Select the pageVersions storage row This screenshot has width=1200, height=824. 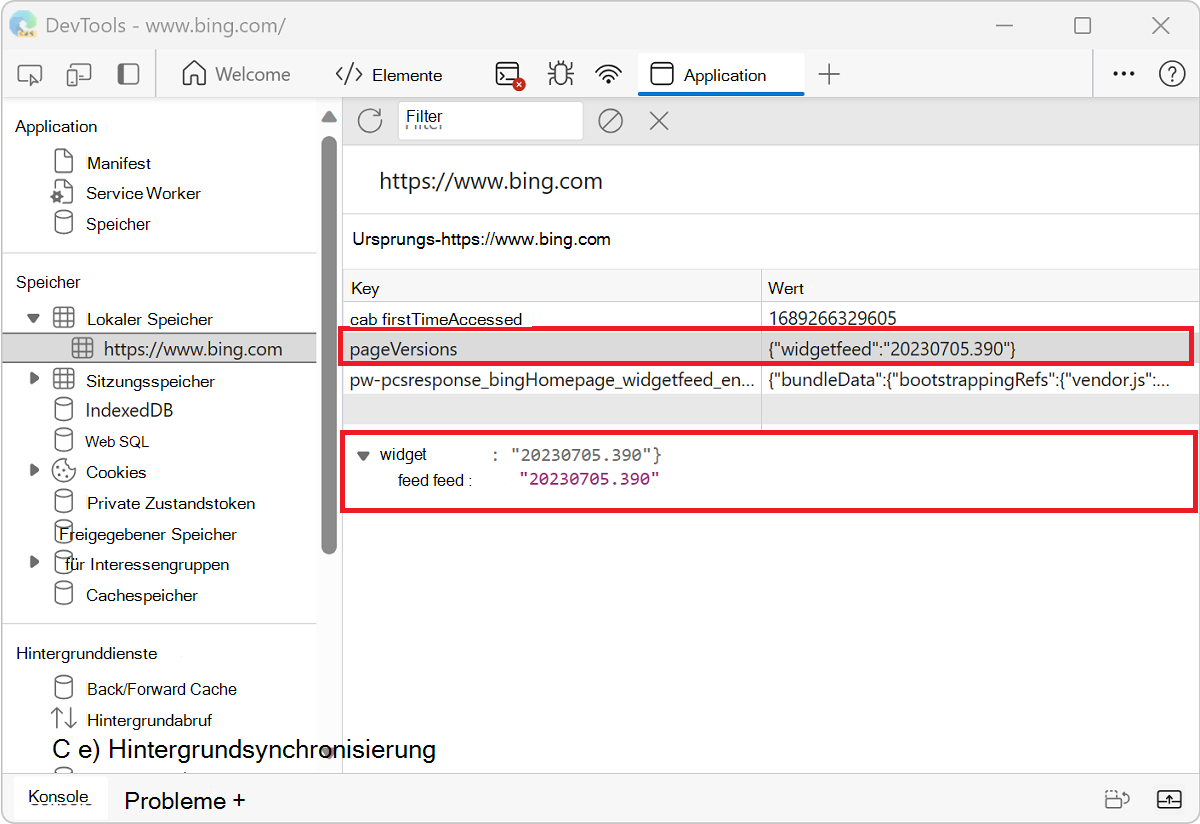(550, 349)
